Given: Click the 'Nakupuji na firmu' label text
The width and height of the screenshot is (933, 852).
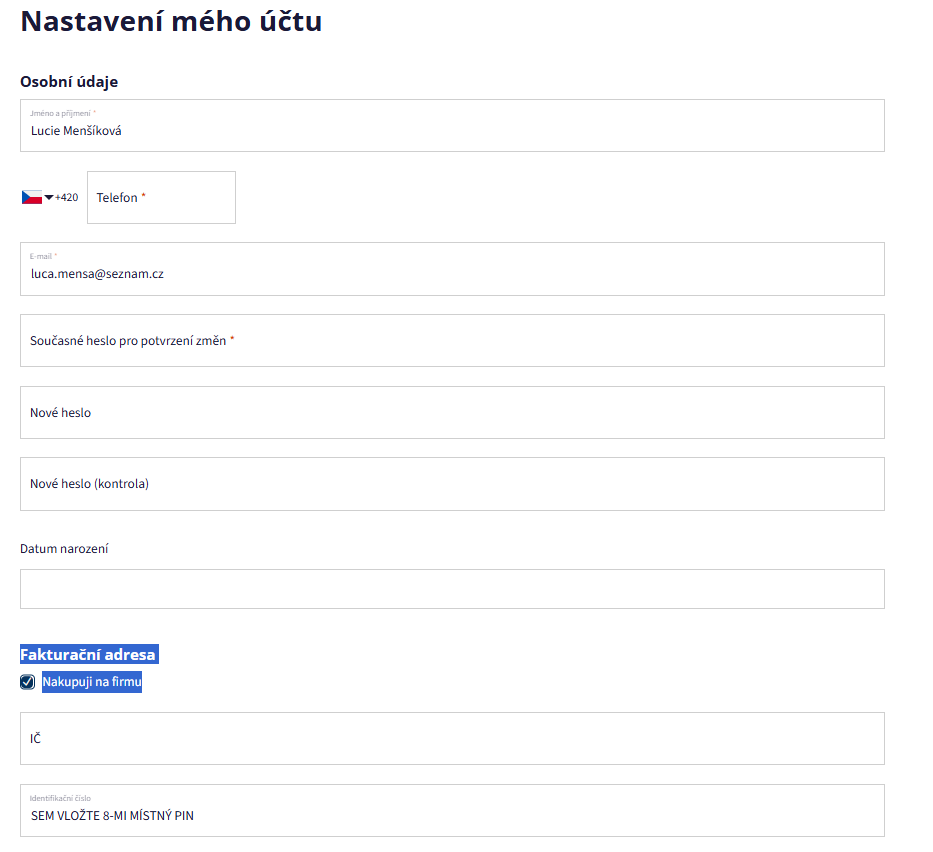Looking at the screenshot, I should pos(92,683).
